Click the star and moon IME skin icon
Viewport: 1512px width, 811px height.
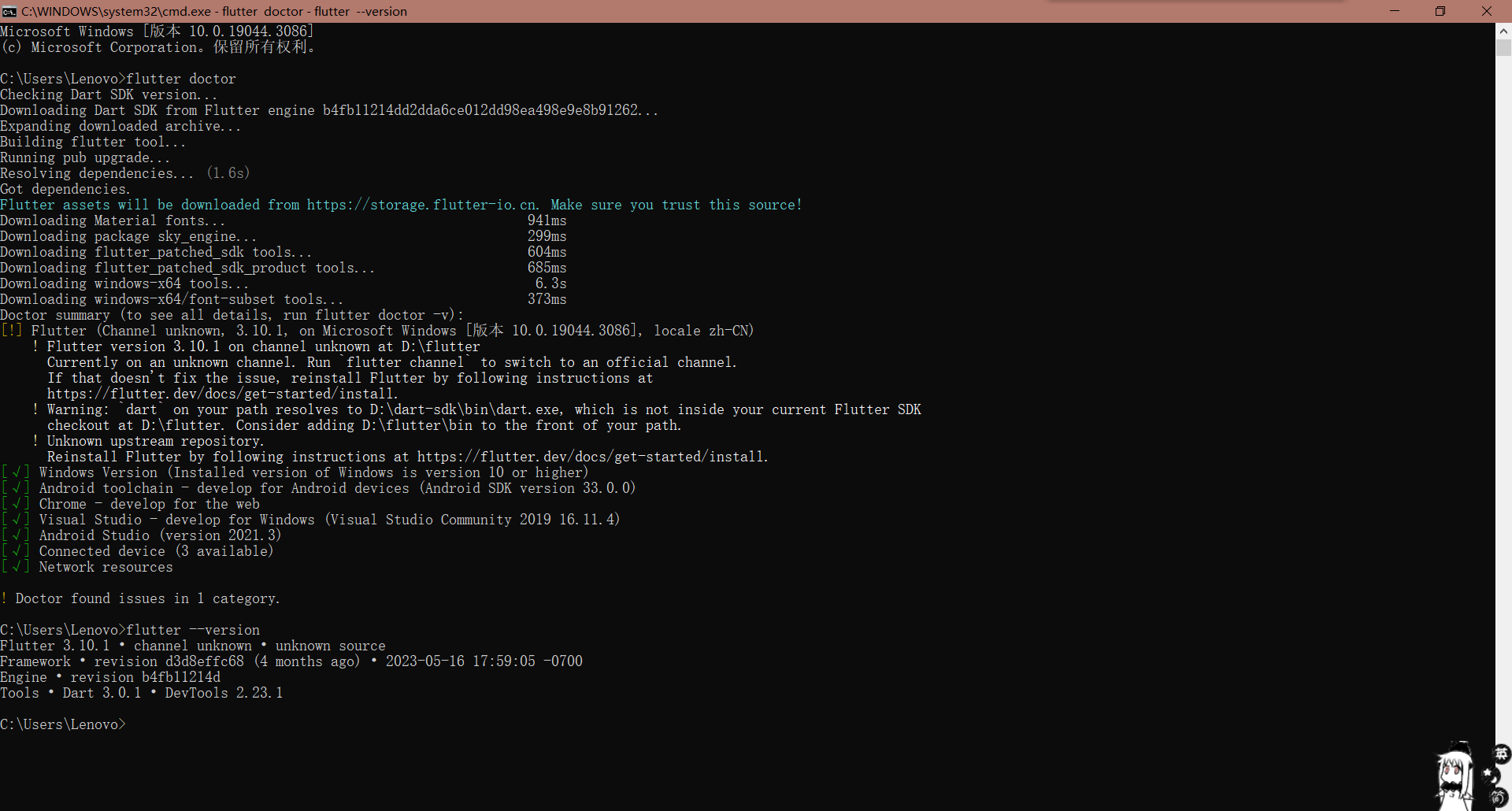pos(1491,776)
